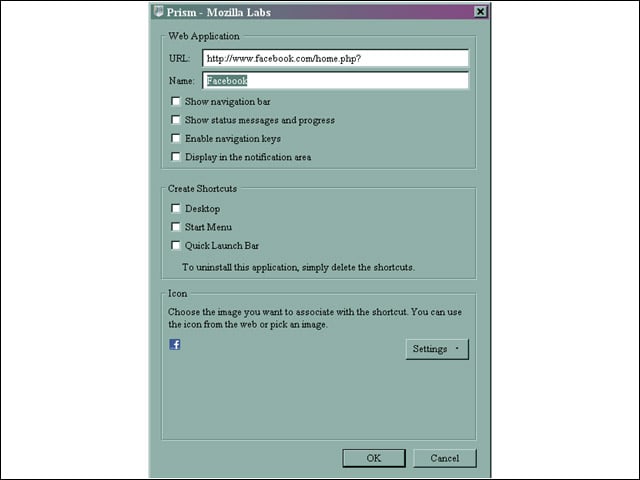Tick Quick Launch Bar checkbox
The width and height of the screenshot is (640, 480).
coord(176,245)
